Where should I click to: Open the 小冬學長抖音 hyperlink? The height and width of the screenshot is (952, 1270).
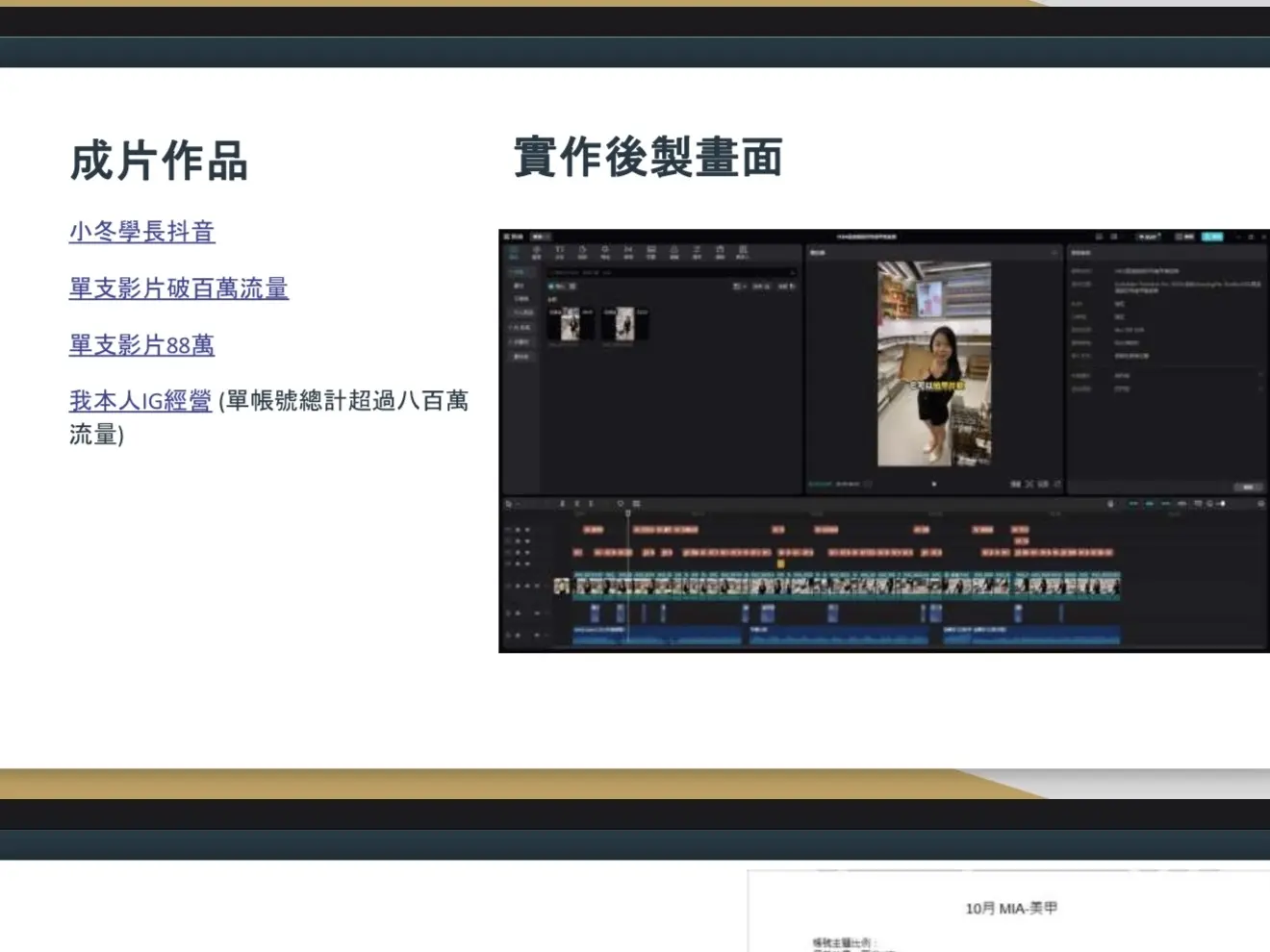(x=141, y=232)
